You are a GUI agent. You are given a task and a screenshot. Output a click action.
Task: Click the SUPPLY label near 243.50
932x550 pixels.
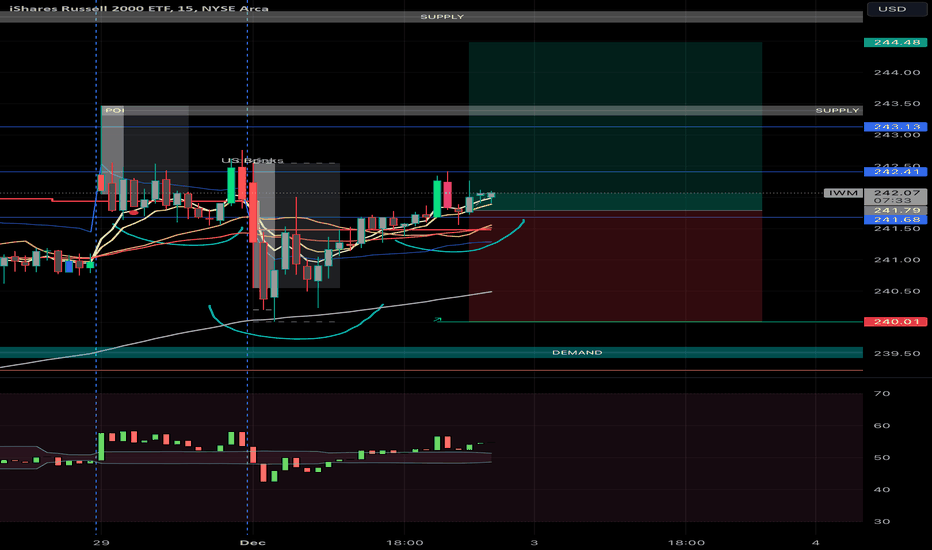point(837,111)
